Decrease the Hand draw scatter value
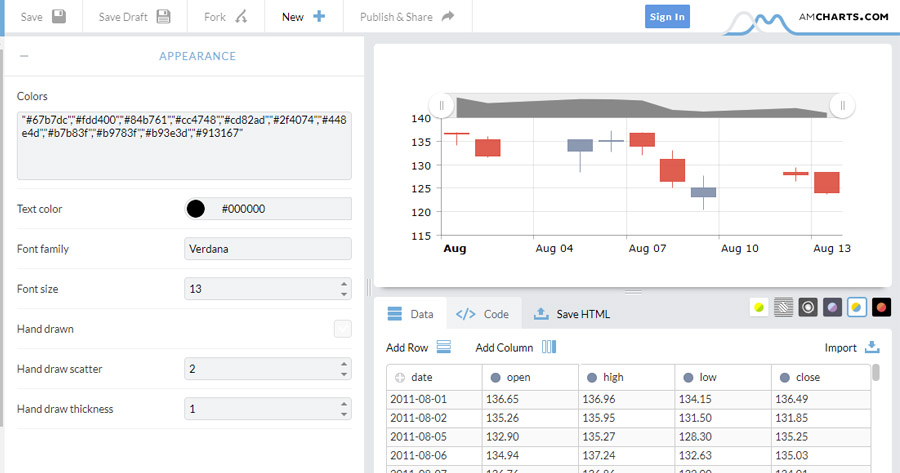This screenshot has width=900, height=473. coord(344,374)
